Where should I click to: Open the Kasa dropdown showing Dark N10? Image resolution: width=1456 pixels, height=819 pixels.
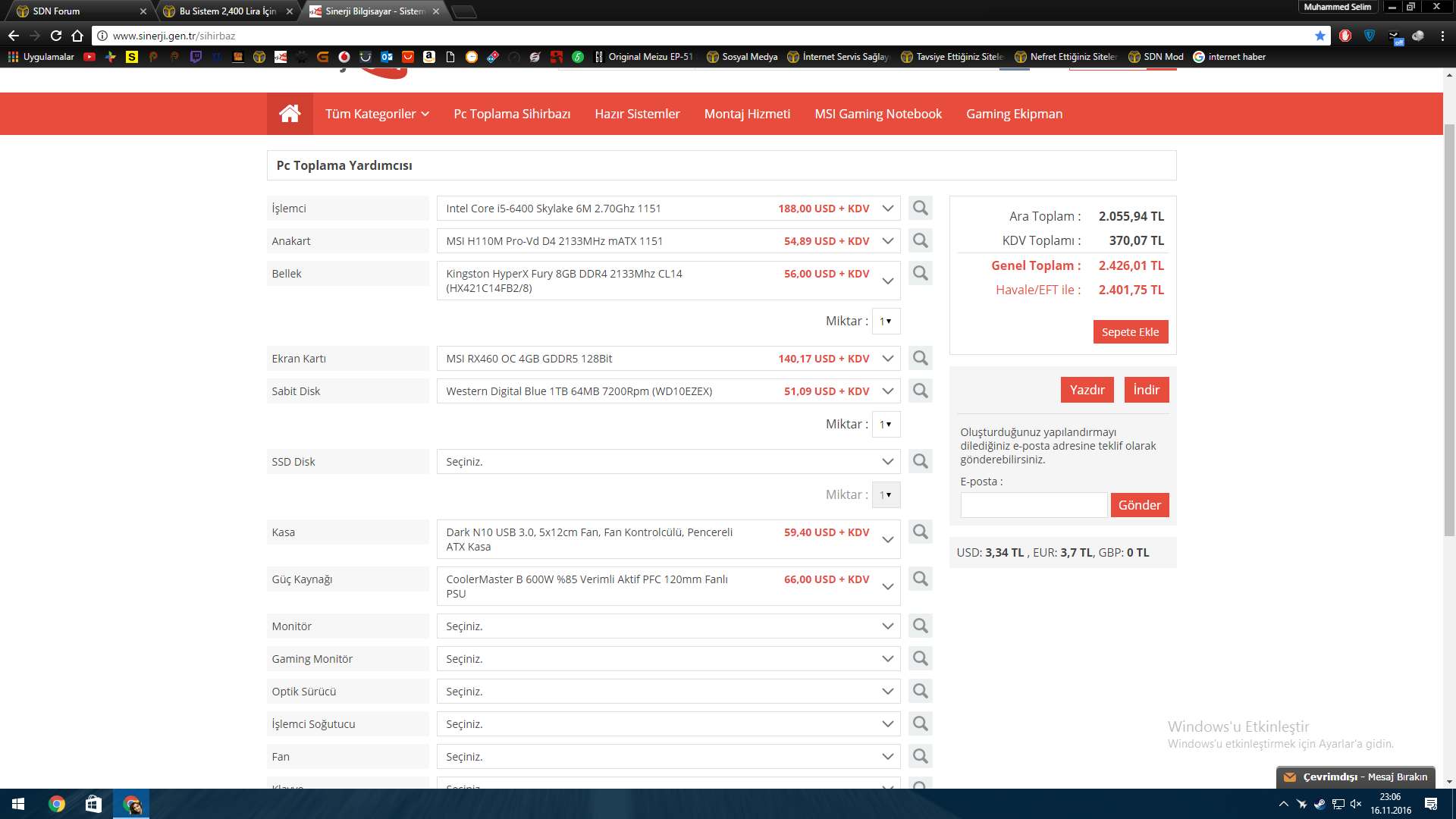(x=668, y=539)
